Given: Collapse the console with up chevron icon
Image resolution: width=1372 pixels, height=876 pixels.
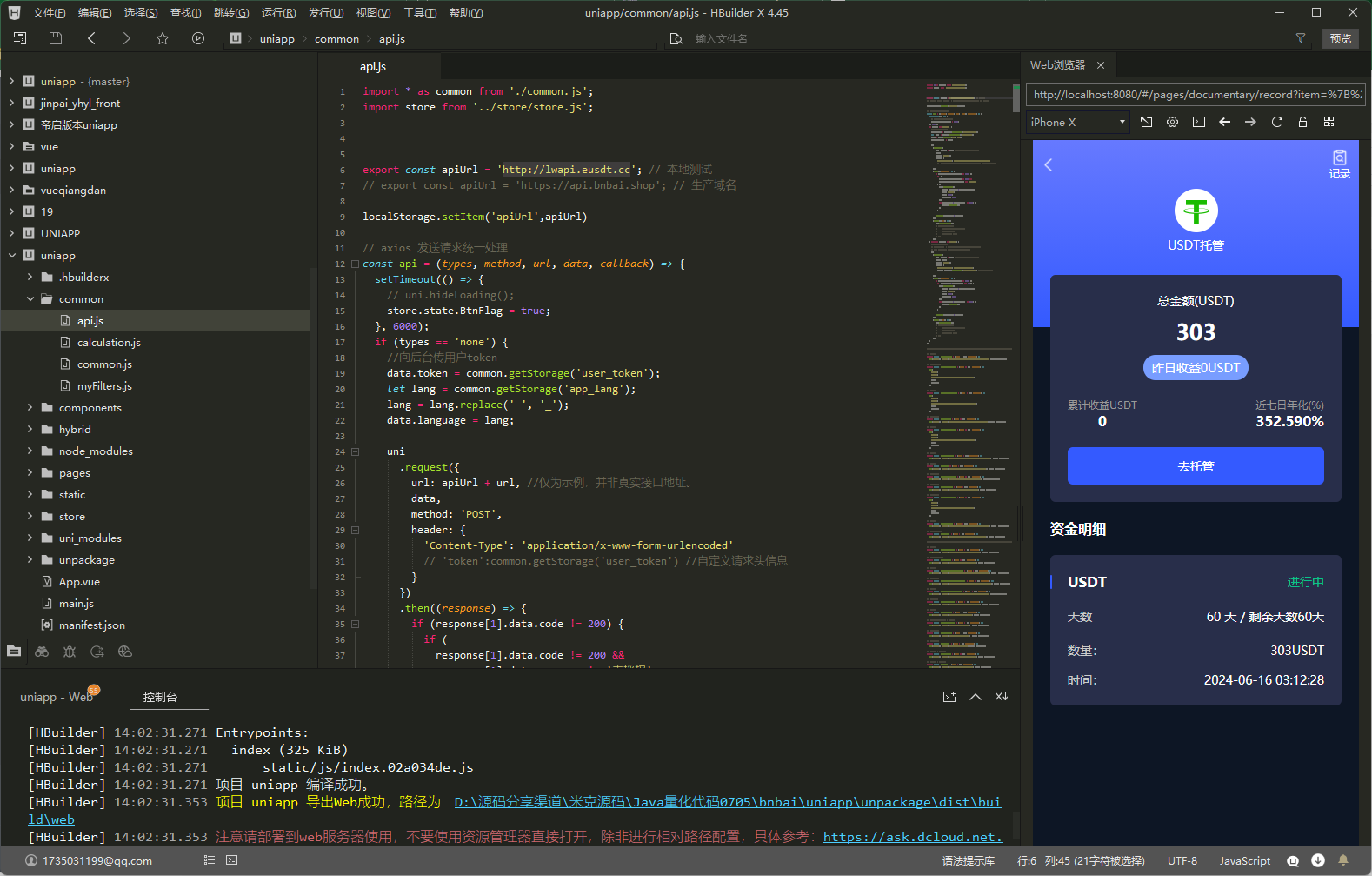Looking at the screenshot, I should [x=976, y=697].
